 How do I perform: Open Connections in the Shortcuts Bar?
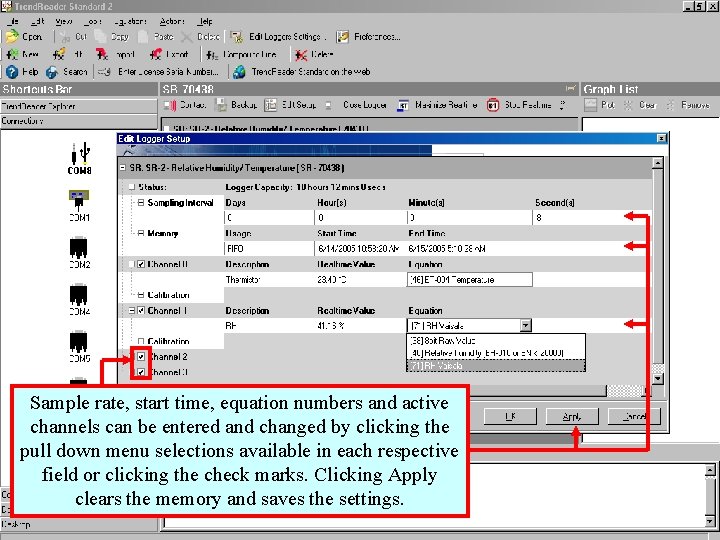pos(79,121)
